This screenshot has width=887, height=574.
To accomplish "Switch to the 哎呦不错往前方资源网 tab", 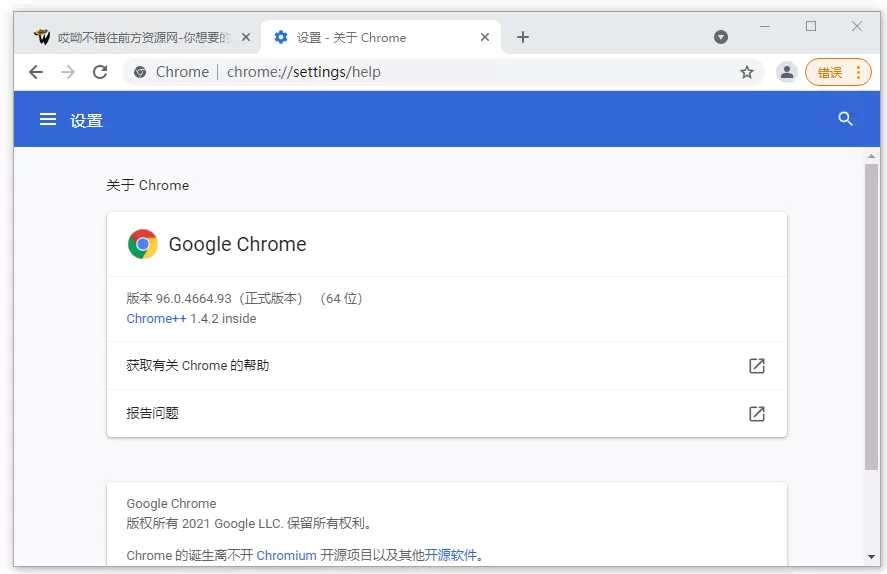I will [x=141, y=37].
